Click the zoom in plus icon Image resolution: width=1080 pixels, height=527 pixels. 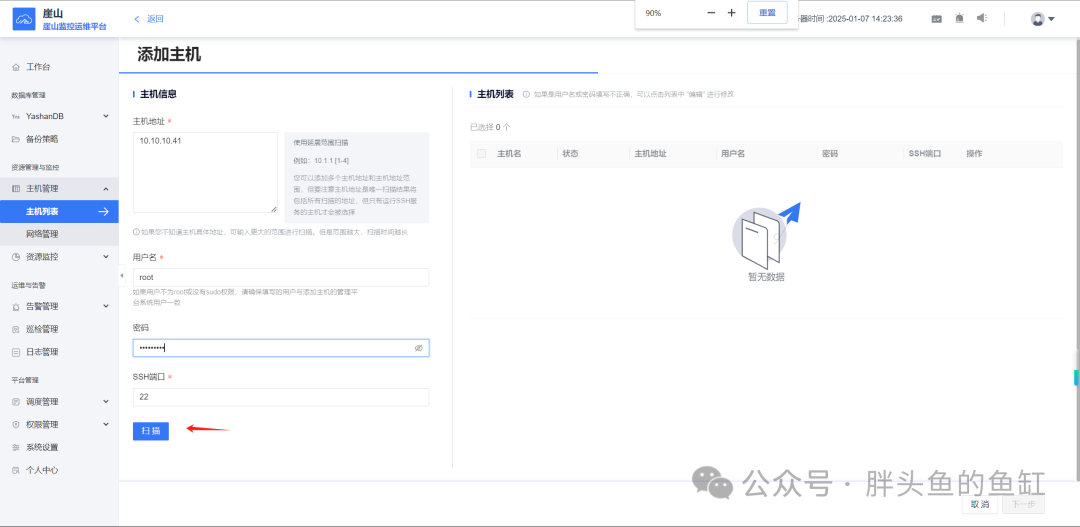pyautogui.click(x=731, y=13)
